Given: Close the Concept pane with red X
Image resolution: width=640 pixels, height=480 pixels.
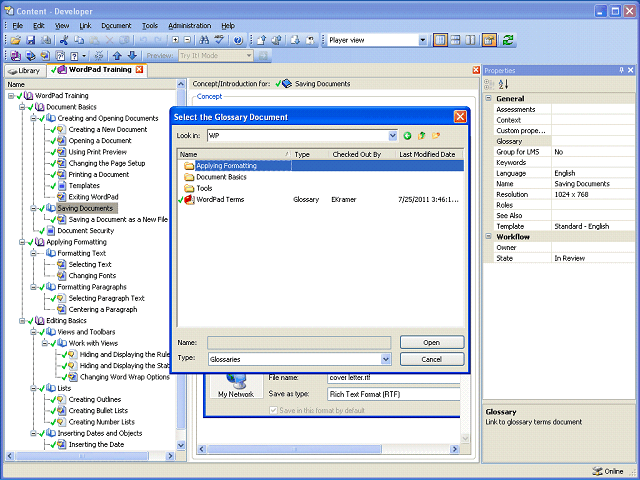Looking at the screenshot, I should tap(476, 70).
